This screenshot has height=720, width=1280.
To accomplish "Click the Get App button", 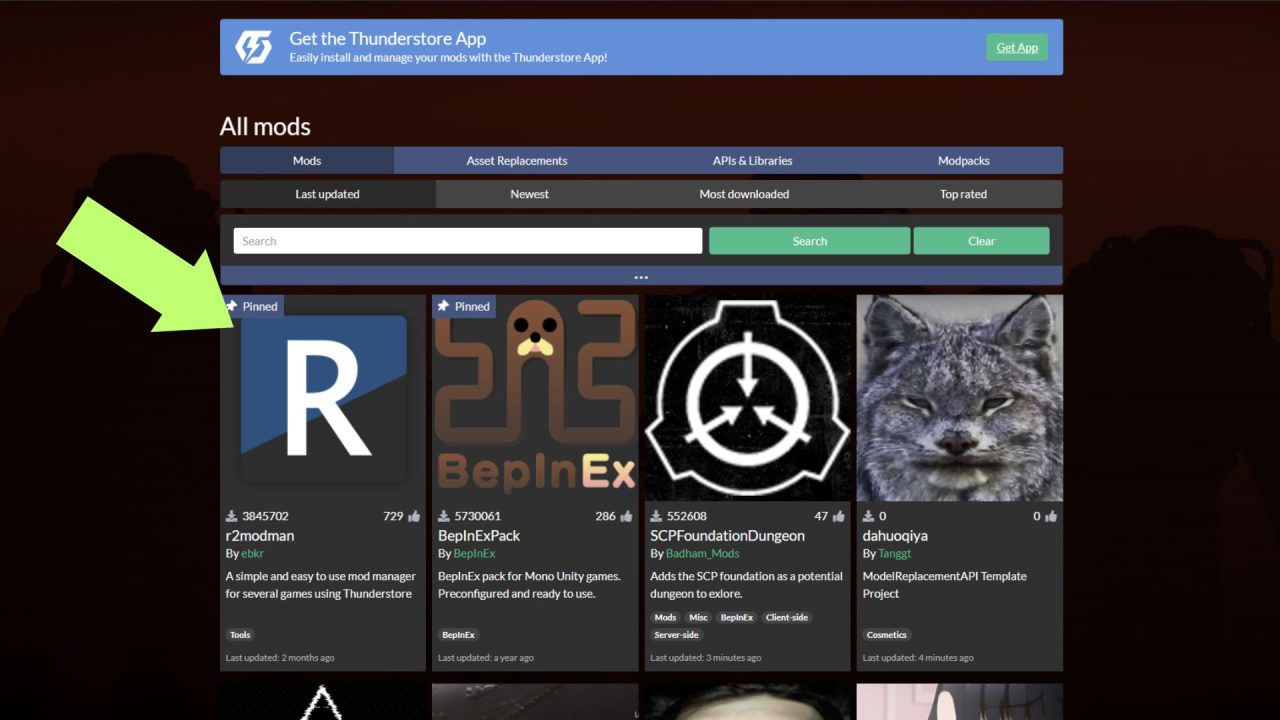I will (1016, 47).
